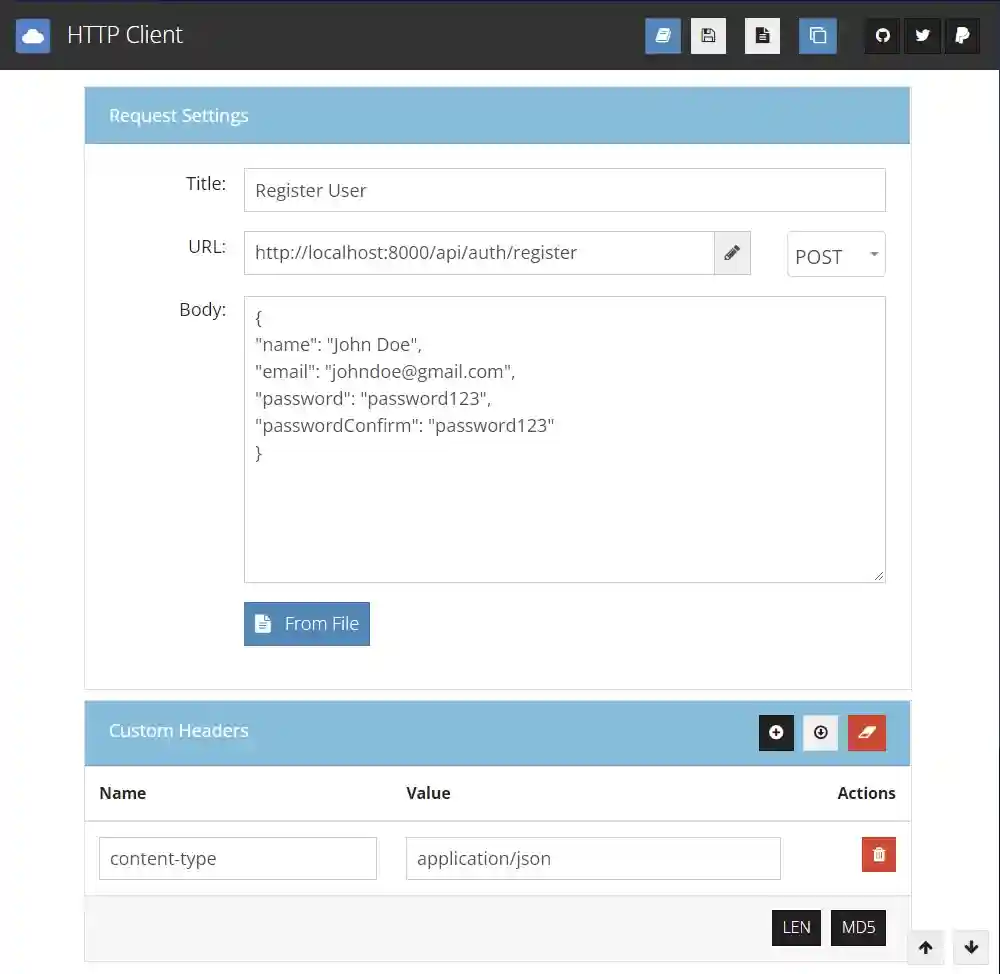Click the LEN button at the bottom
The height and width of the screenshot is (974, 1000).
[796, 927]
